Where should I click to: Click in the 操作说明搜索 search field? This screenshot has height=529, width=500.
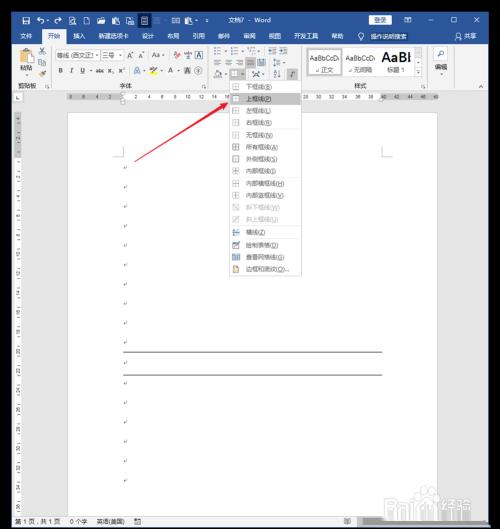[x=388, y=36]
